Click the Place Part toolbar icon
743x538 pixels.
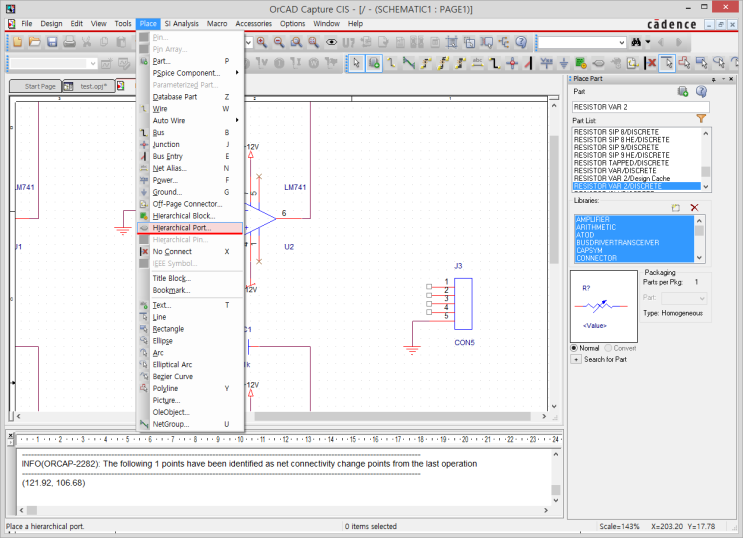pyautogui.click(x=374, y=63)
